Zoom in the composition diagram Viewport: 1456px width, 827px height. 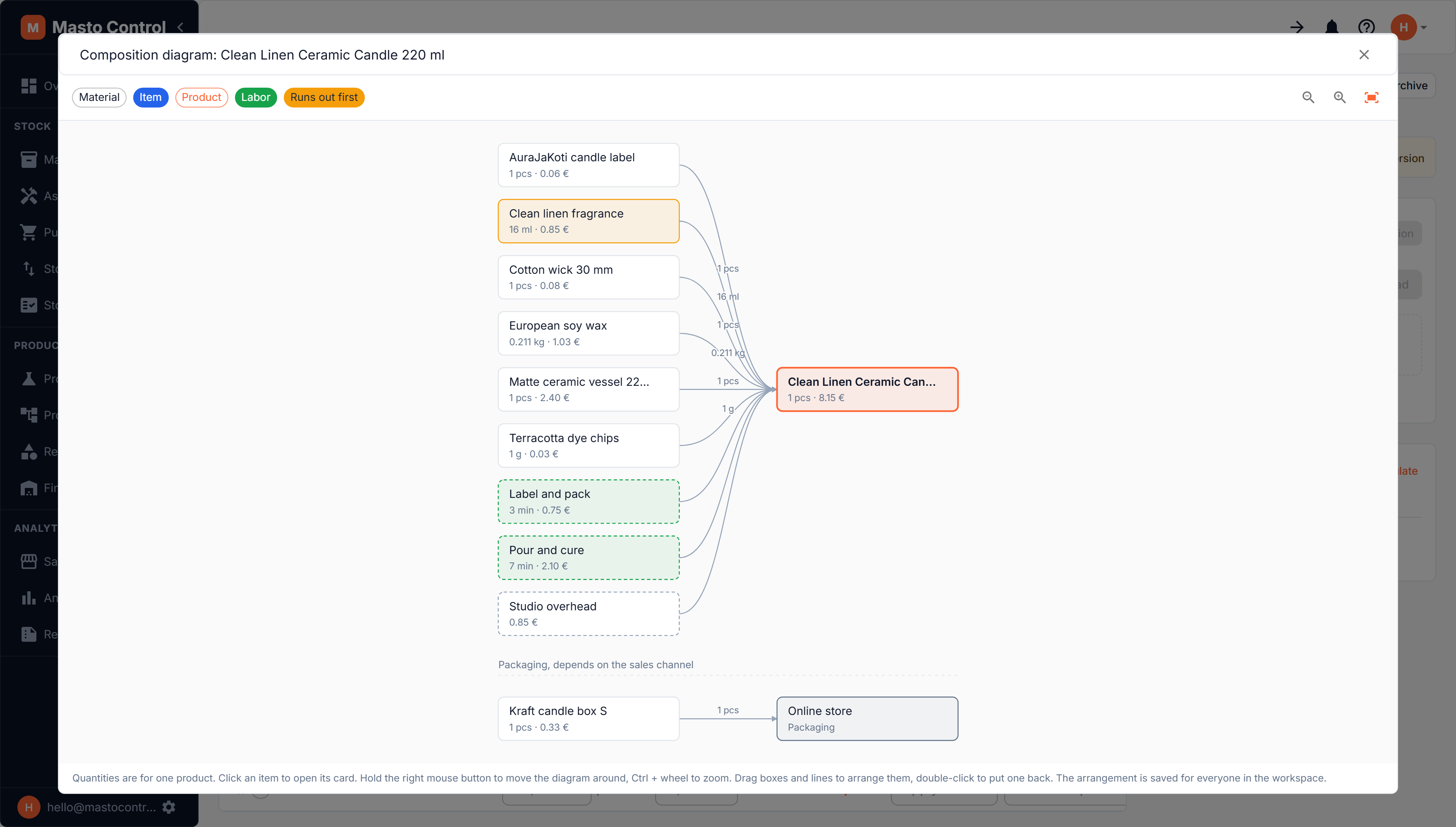click(1339, 97)
